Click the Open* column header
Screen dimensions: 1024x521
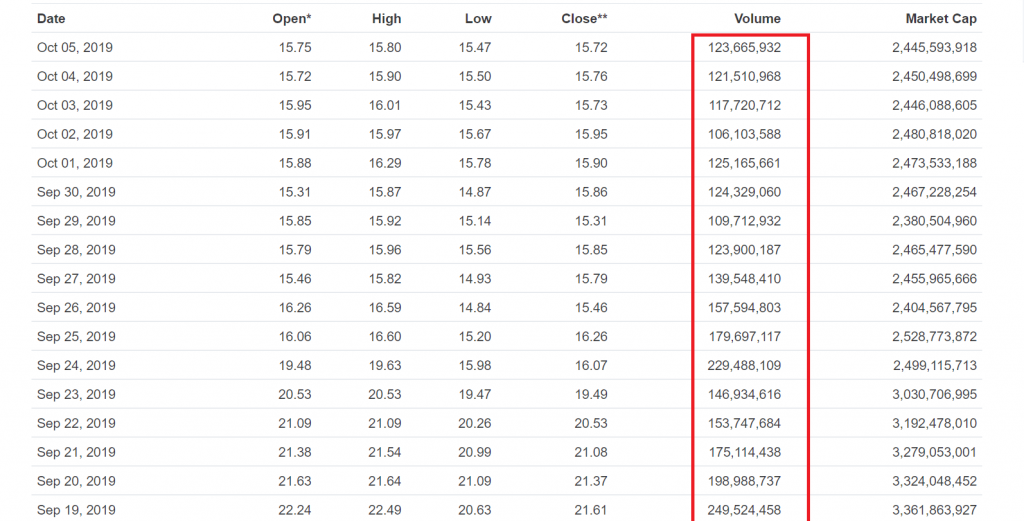pyautogui.click(x=292, y=18)
